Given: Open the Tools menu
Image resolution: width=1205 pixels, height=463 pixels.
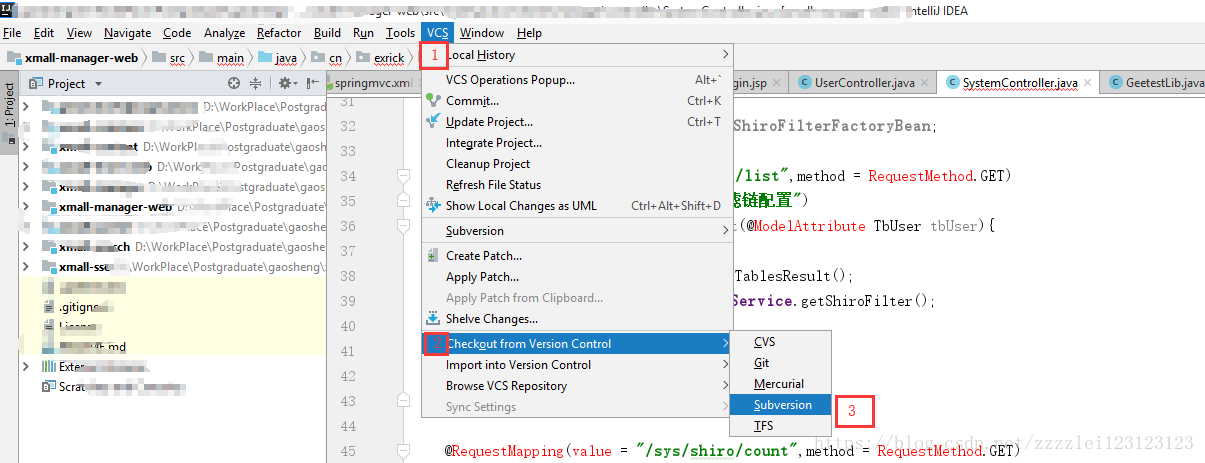Looking at the screenshot, I should tap(400, 33).
